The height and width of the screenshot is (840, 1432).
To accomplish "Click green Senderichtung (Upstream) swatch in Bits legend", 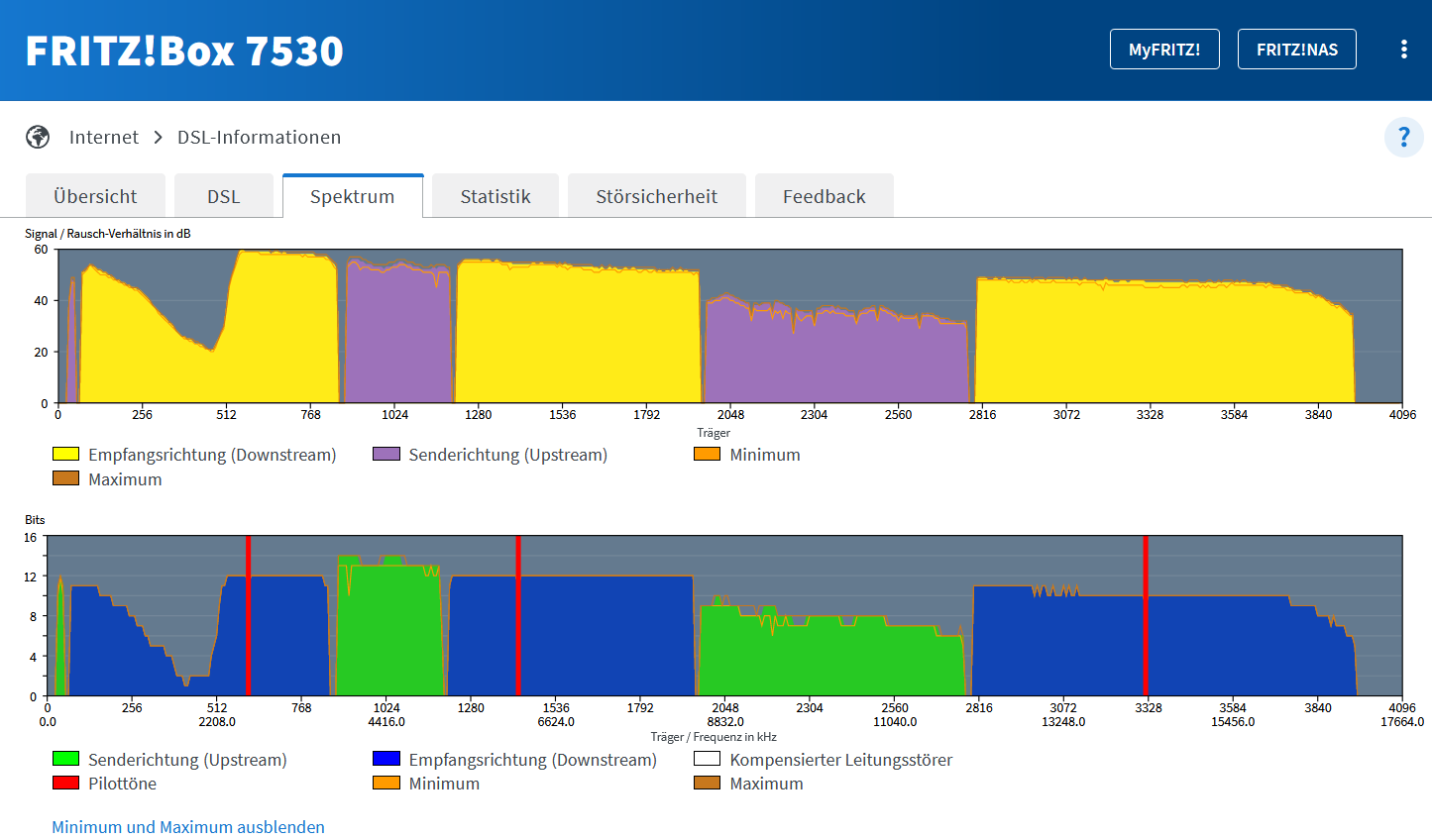I will (x=65, y=759).
